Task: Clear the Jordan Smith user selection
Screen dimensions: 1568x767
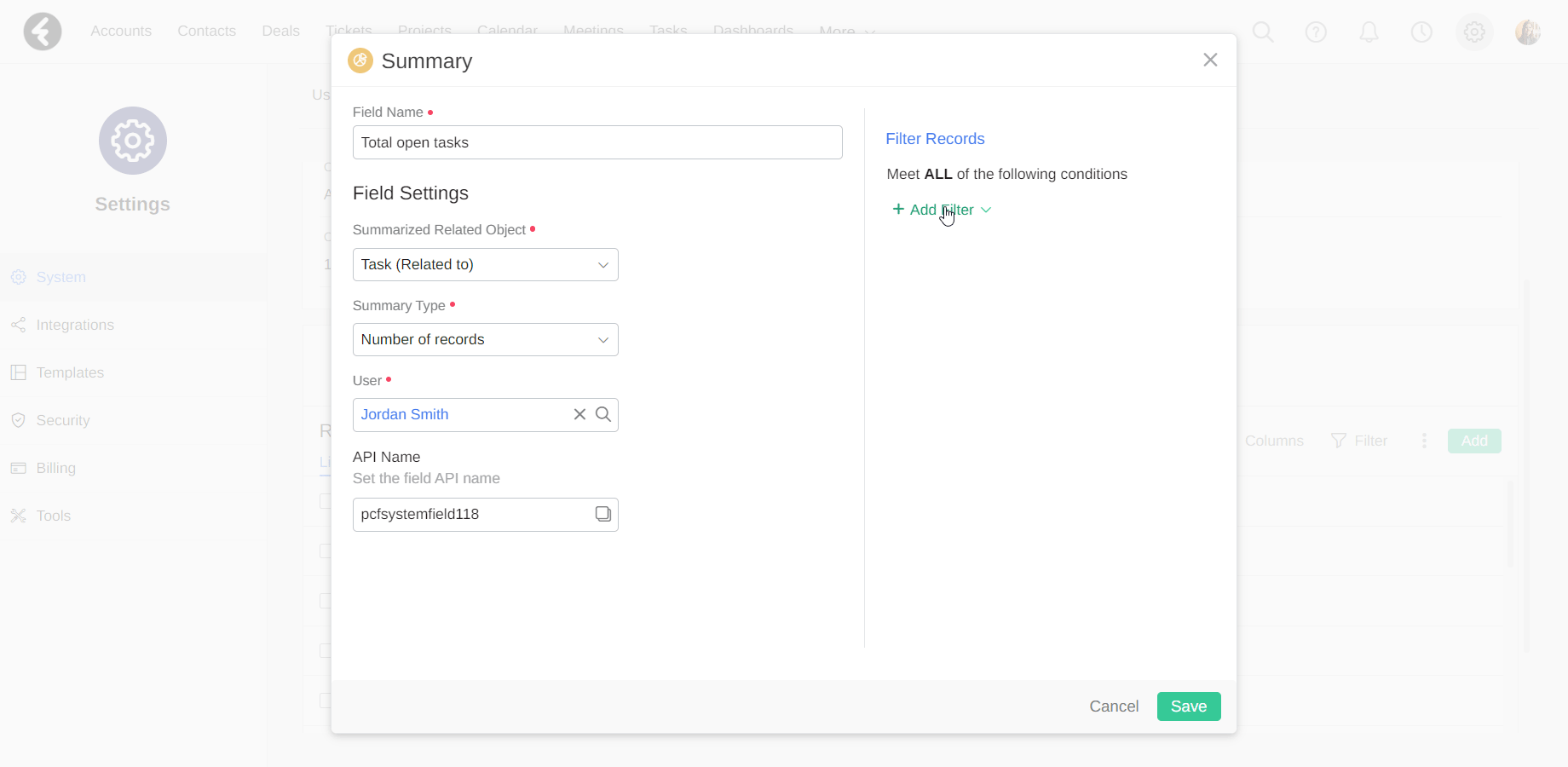Action: 579,414
